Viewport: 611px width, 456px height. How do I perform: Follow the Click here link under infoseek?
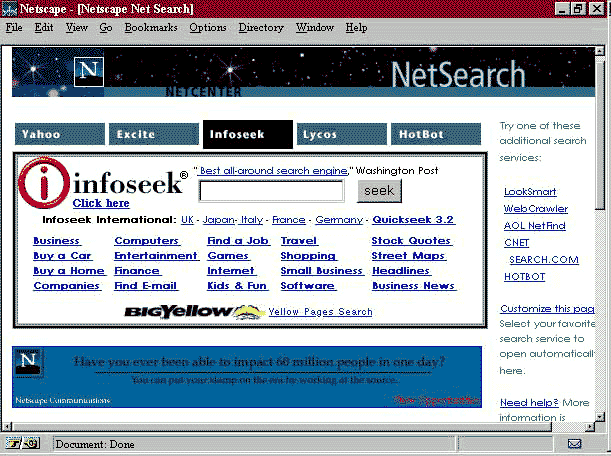[101, 203]
